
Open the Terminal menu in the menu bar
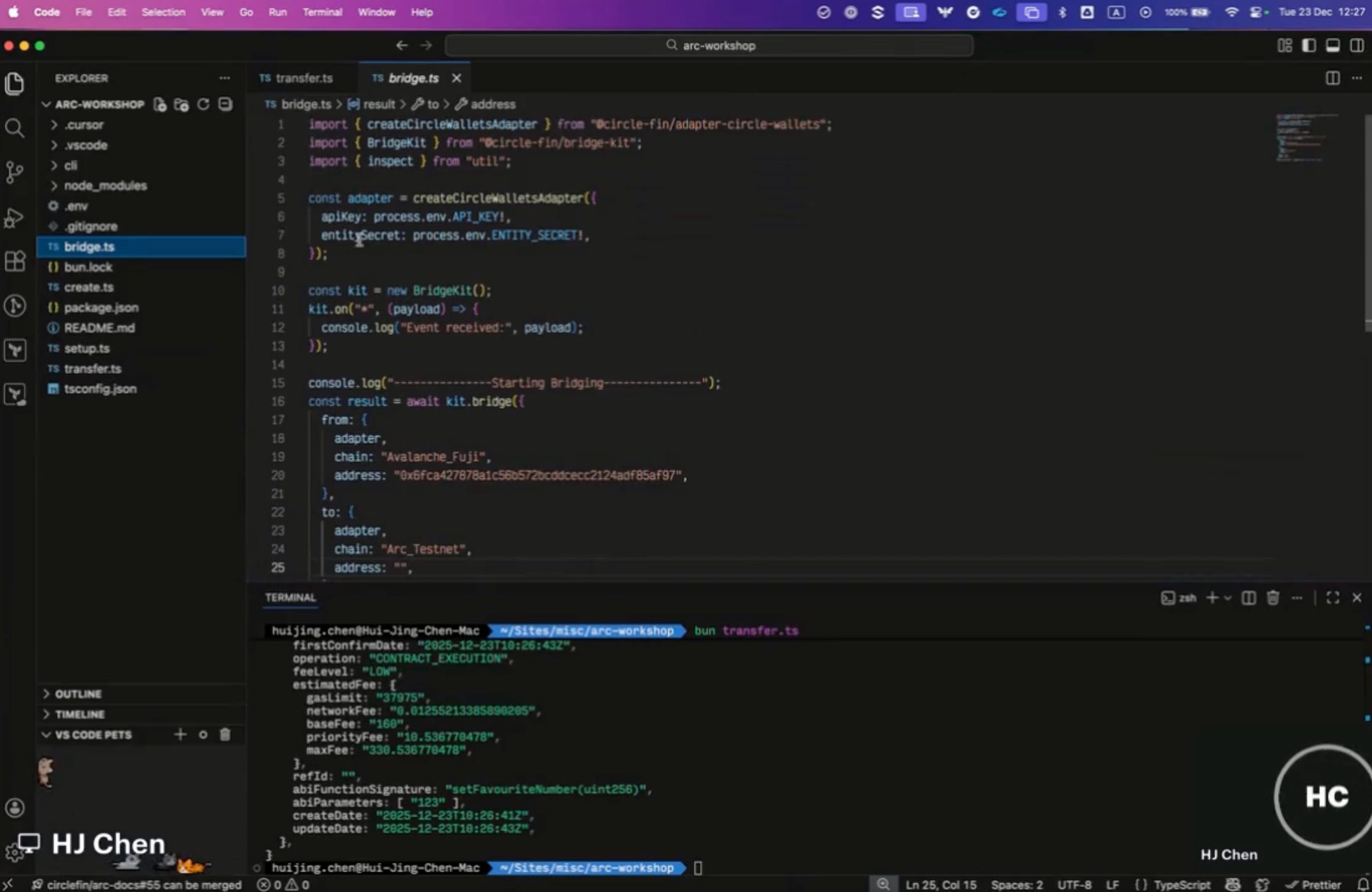pos(322,12)
